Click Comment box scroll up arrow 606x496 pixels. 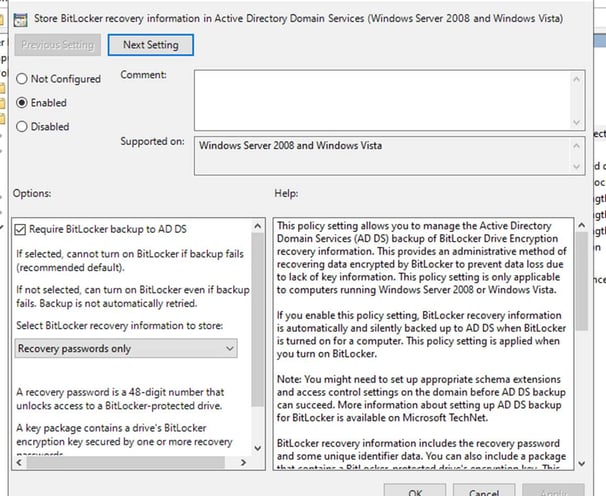point(577,79)
